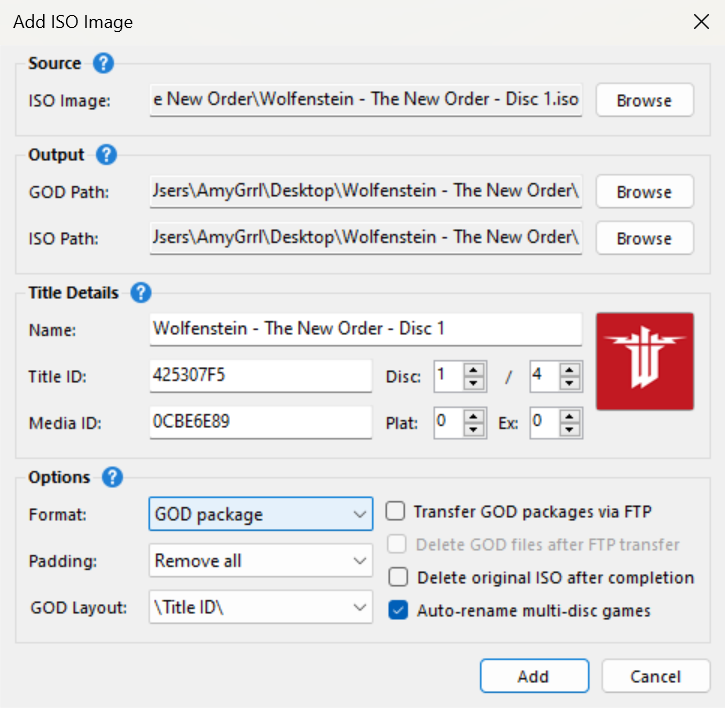Screen dimensions: 725x708
Task: Click the Ex value field
Action: [x=545, y=422]
